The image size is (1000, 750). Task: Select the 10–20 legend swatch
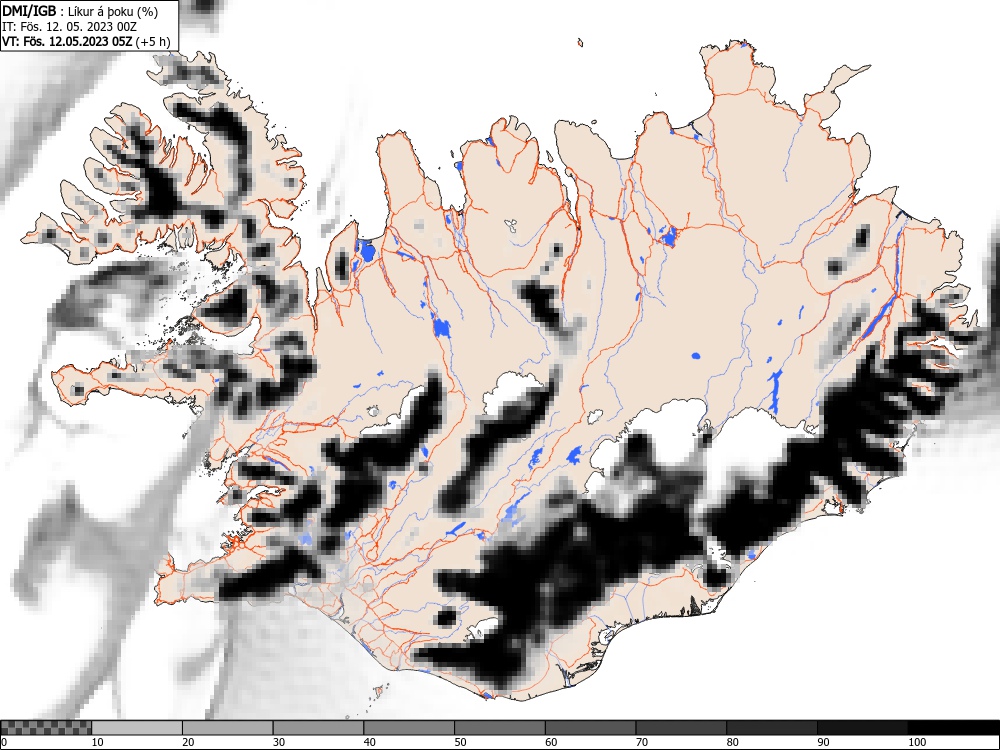coord(137,728)
